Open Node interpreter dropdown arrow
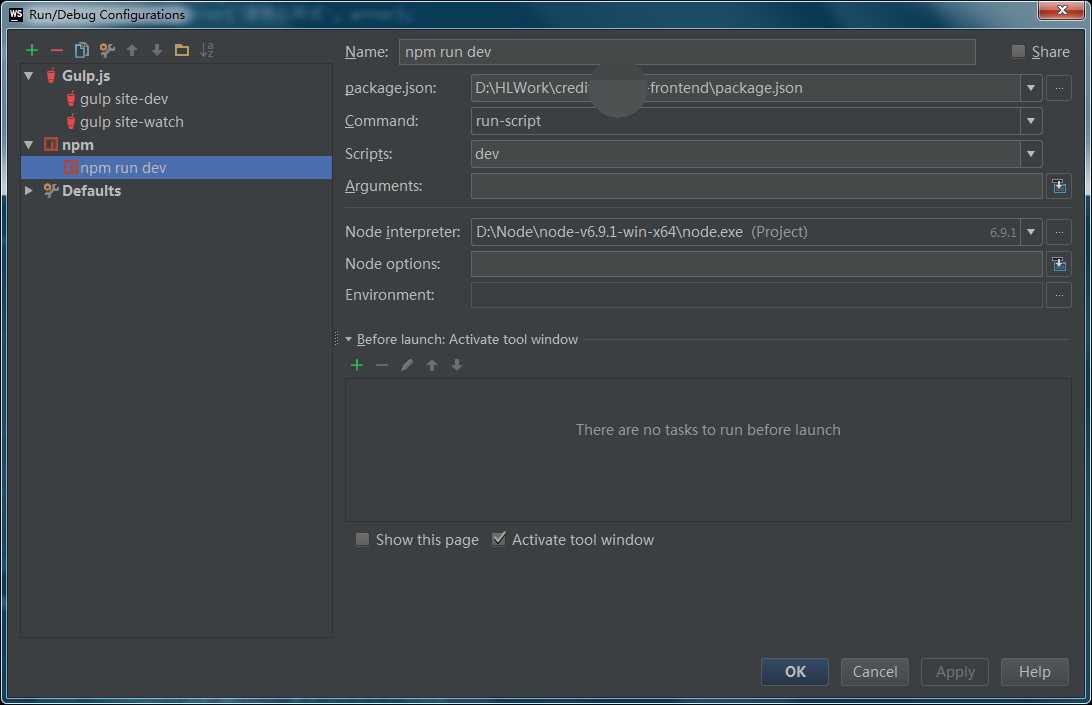 coord(1031,232)
